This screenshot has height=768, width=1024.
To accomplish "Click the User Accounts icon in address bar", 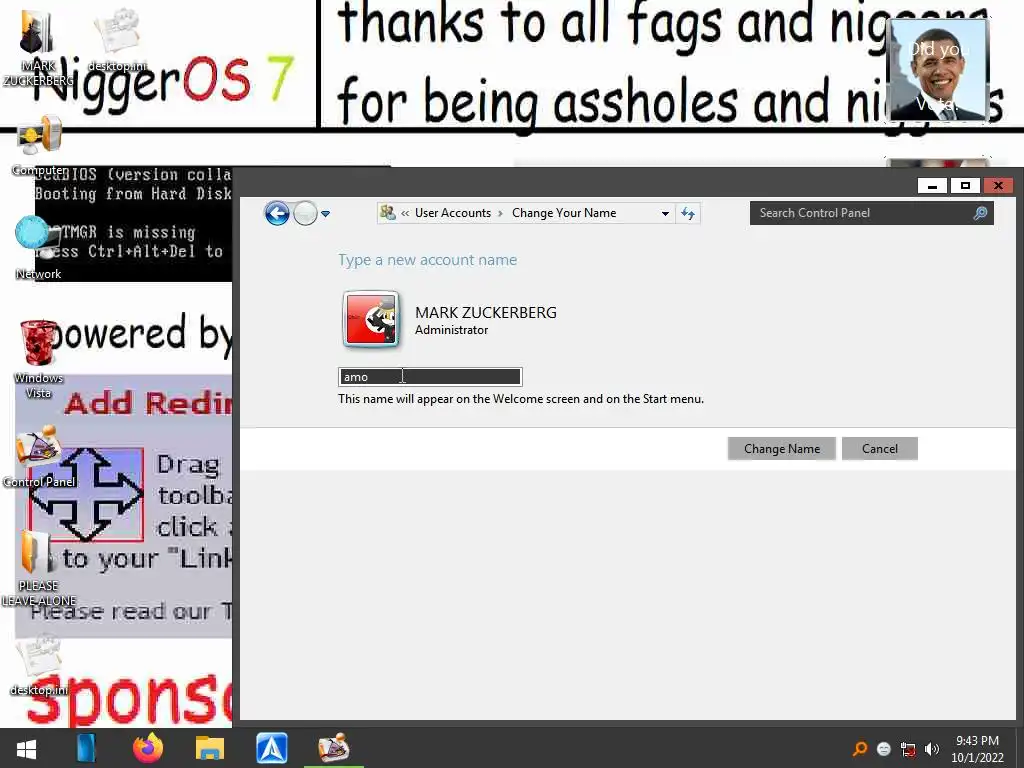I will tap(387, 213).
